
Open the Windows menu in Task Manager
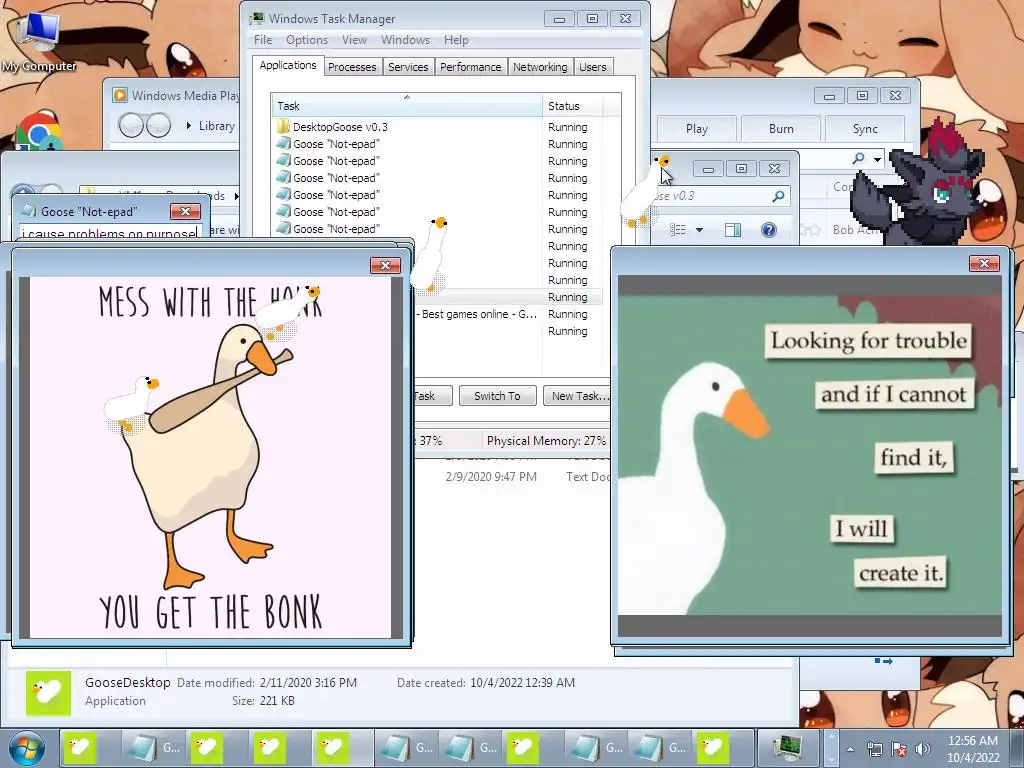406,40
